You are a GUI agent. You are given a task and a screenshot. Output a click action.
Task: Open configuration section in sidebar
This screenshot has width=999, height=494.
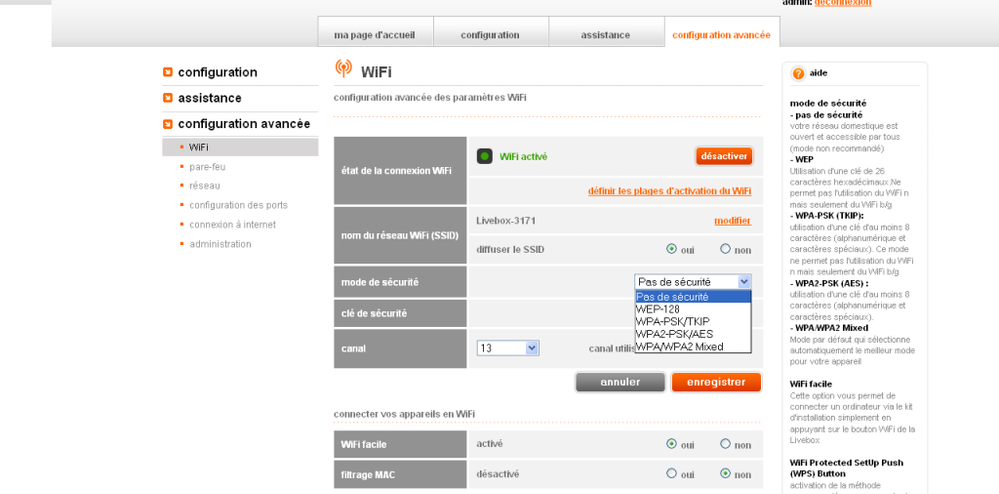(x=217, y=73)
